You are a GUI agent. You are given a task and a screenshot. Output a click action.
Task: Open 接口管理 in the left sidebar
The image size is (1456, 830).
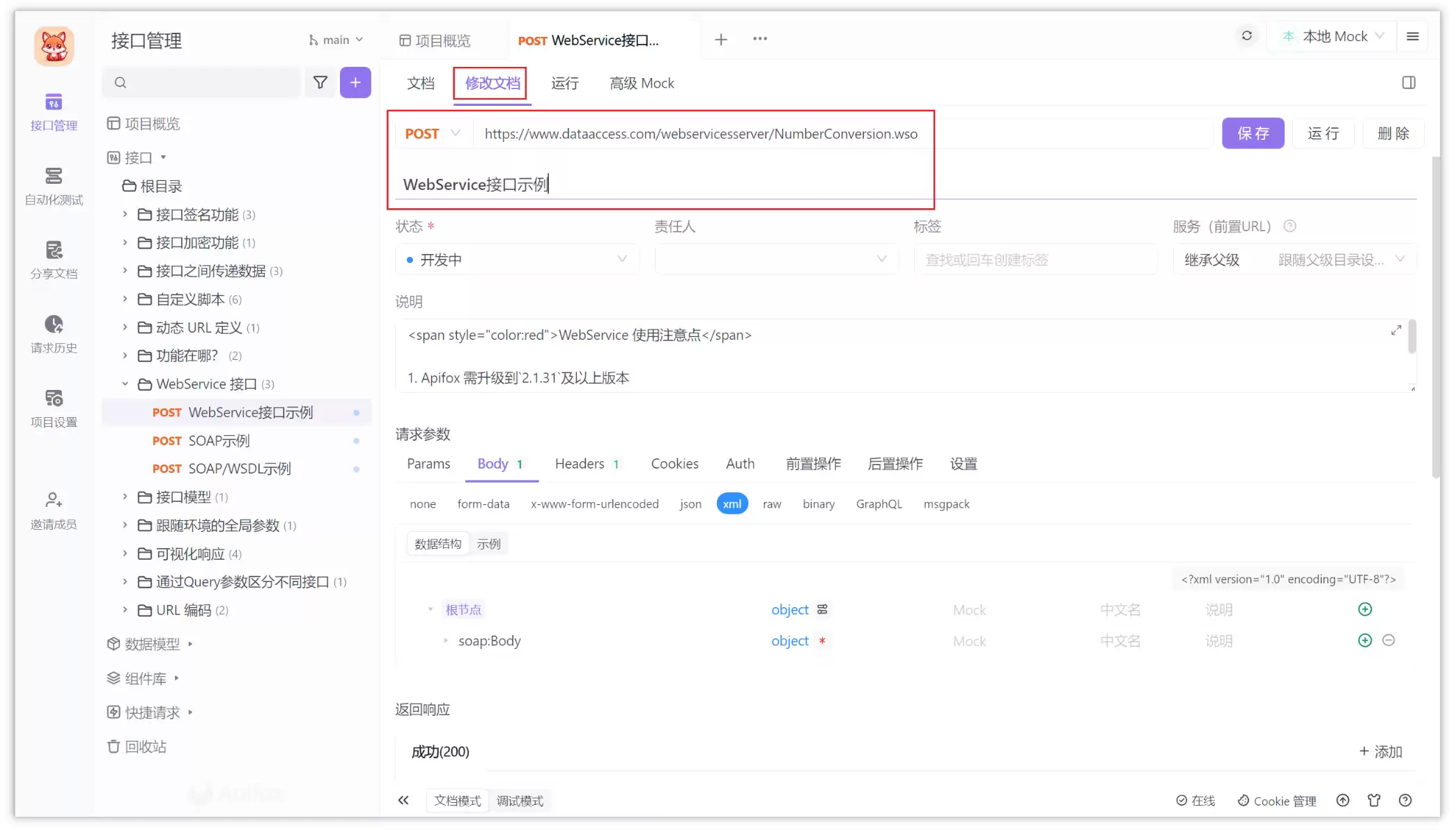tap(54, 111)
